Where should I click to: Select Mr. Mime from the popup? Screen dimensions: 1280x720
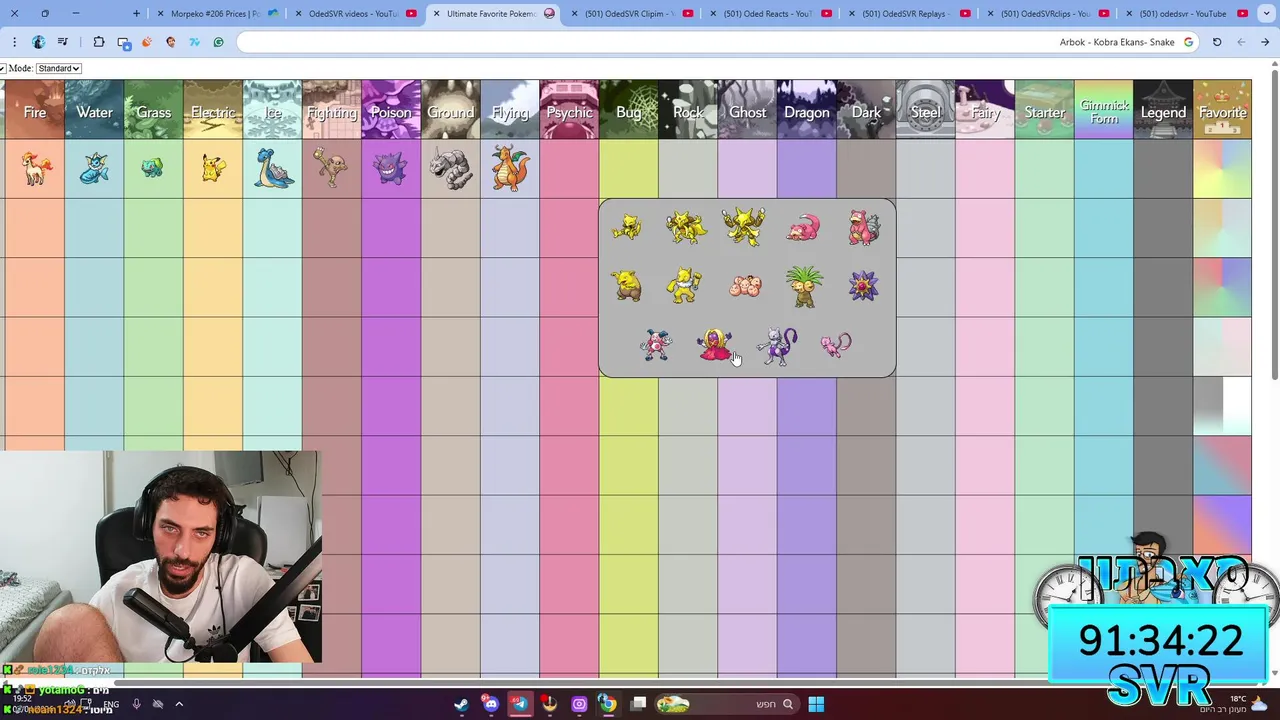click(x=656, y=345)
